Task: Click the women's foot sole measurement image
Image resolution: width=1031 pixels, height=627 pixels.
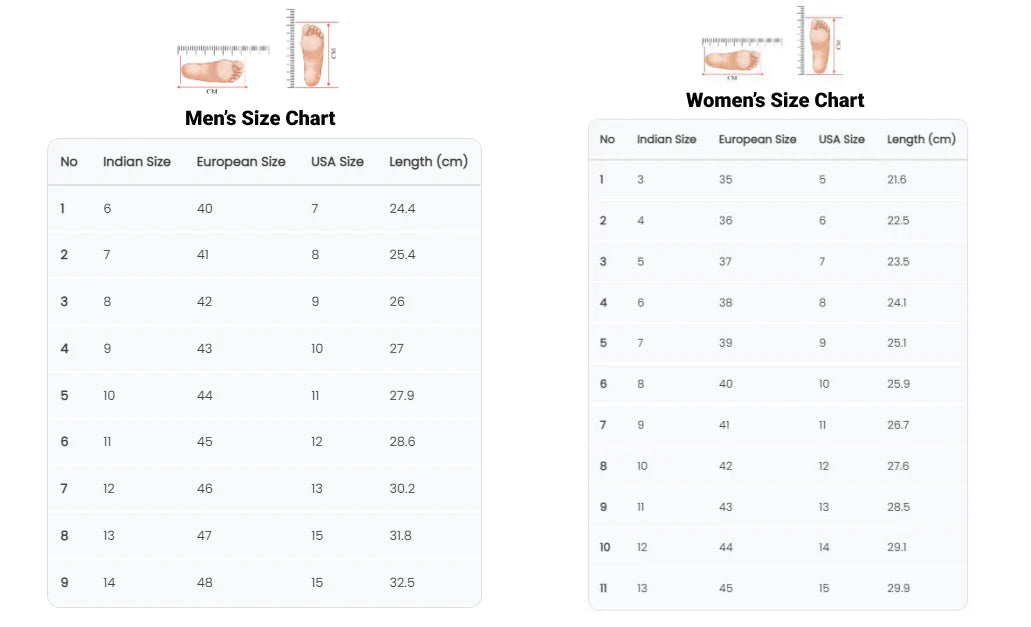Action: click(x=820, y=45)
